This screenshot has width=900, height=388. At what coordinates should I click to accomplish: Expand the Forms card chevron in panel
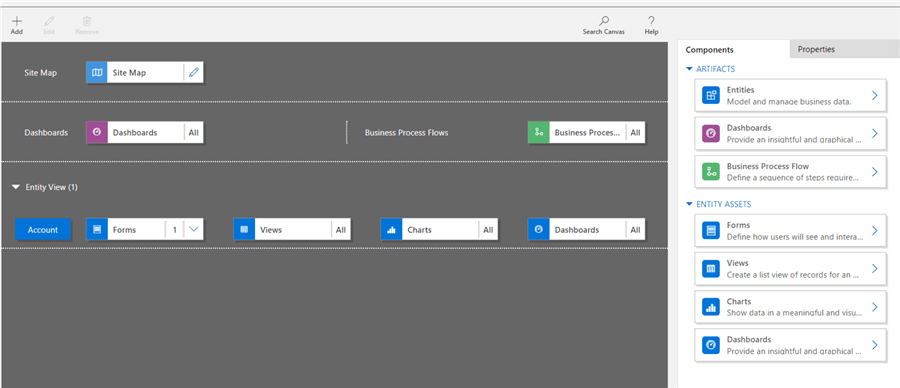click(x=874, y=231)
